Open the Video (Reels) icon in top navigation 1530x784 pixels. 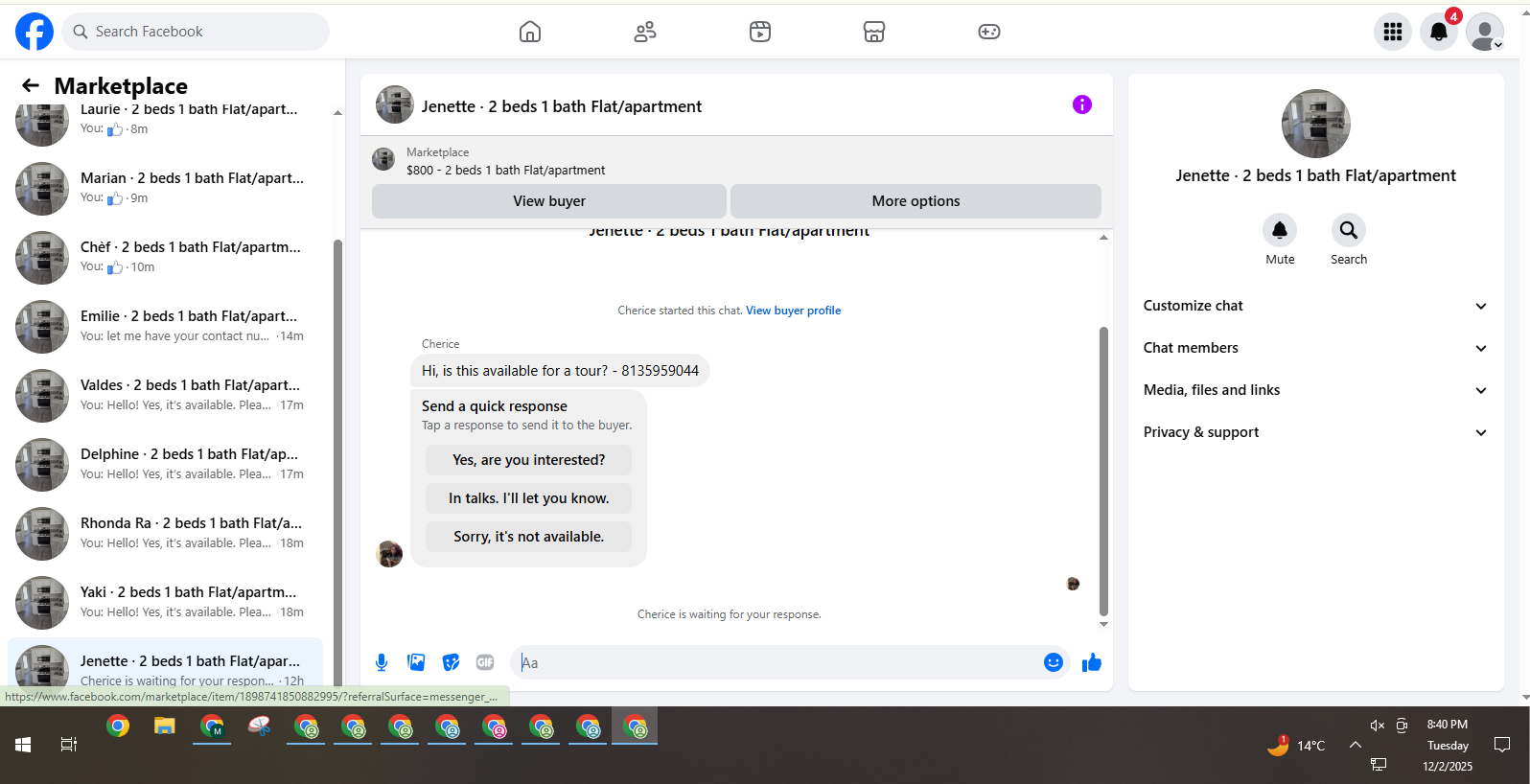click(760, 32)
